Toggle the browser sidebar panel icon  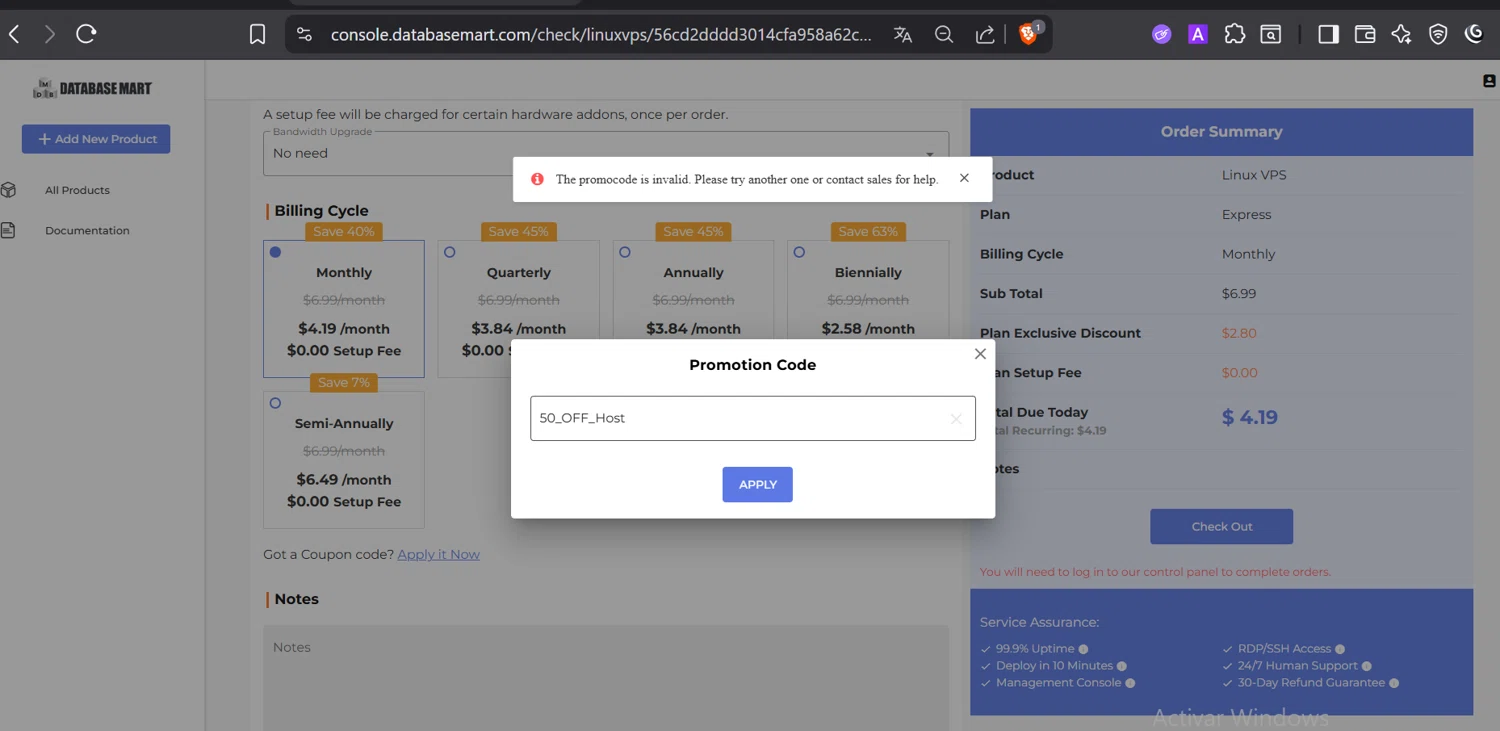click(x=1328, y=34)
